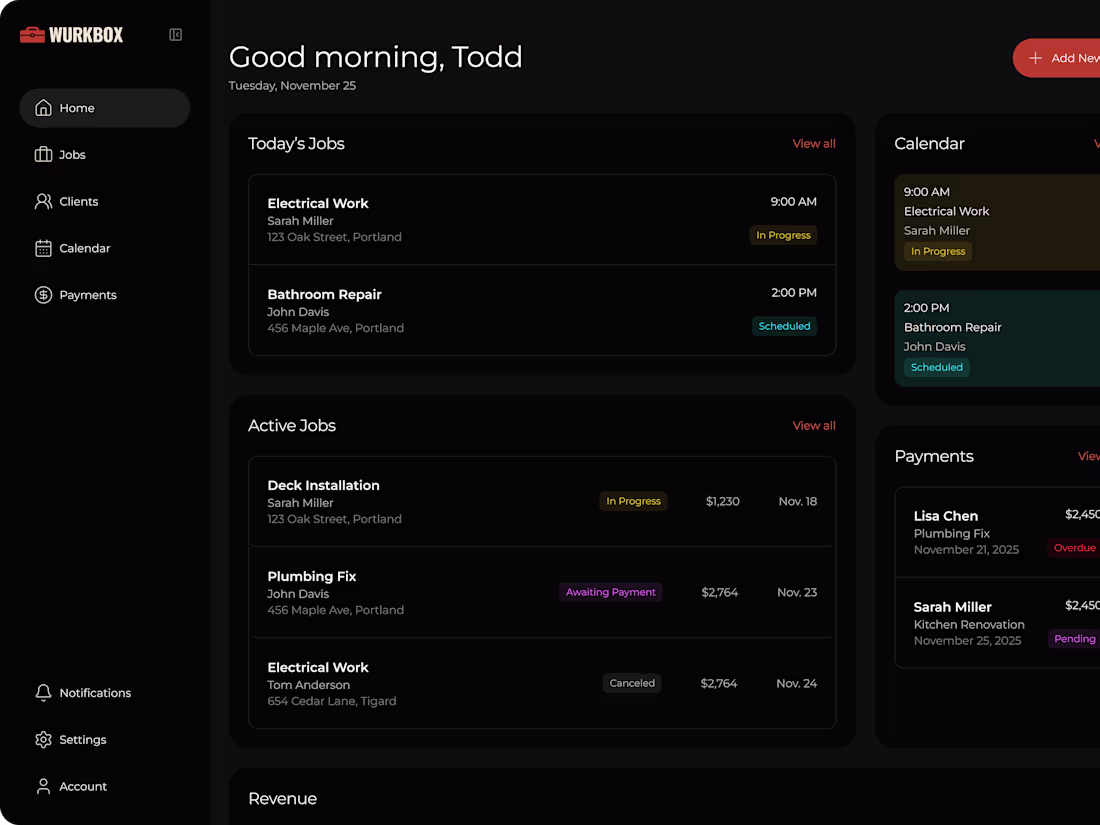This screenshot has width=1100, height=825.
Task: Click the $1,230 amount
Action: (x=723, y=501)
